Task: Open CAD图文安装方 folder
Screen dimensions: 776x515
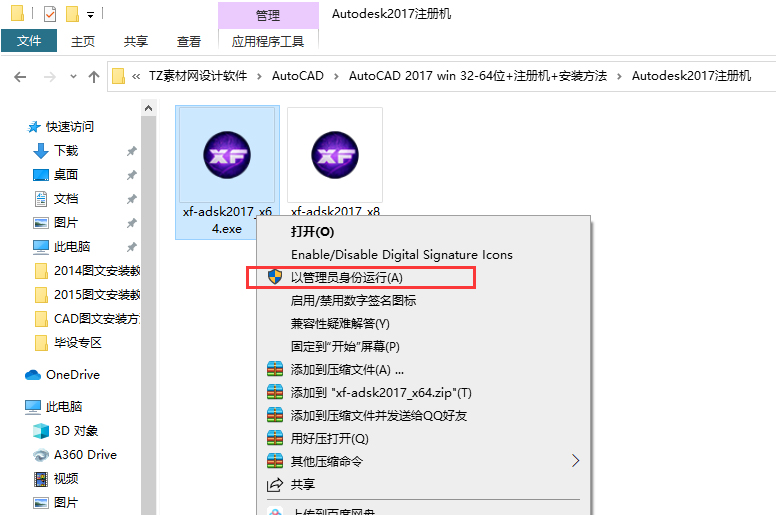Action: click(x=97, y=319)
